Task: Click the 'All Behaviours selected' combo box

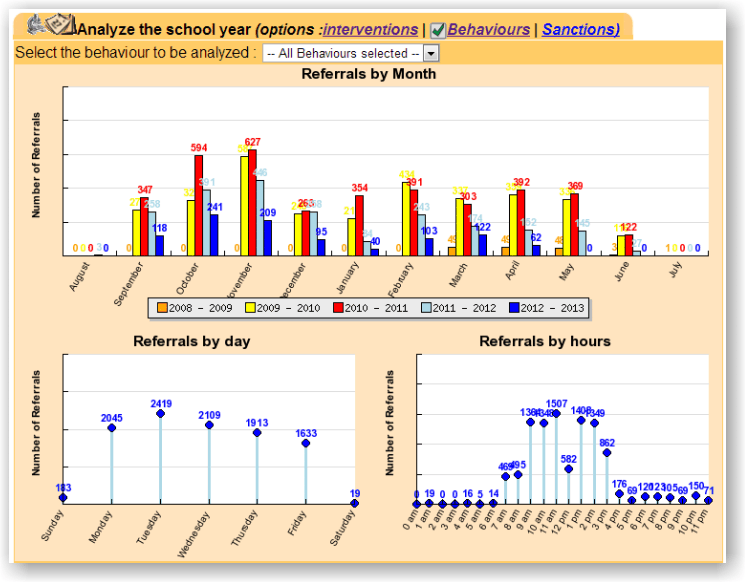Action: tap(343, 53)
